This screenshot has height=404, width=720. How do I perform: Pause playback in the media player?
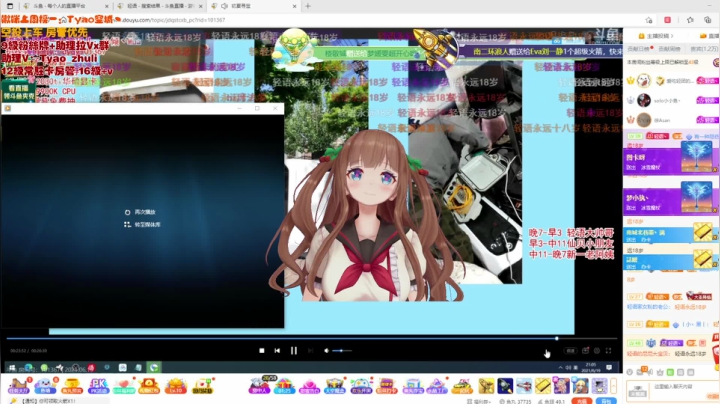coord(293,351)
